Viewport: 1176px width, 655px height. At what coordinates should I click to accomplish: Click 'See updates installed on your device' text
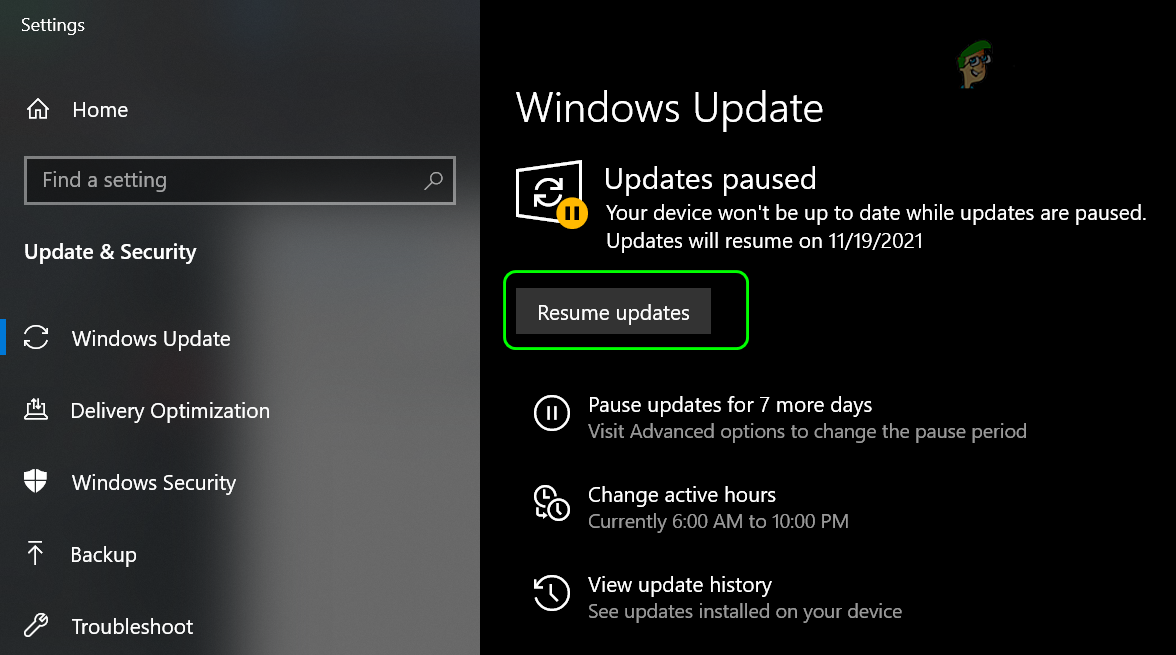(745, 611)
